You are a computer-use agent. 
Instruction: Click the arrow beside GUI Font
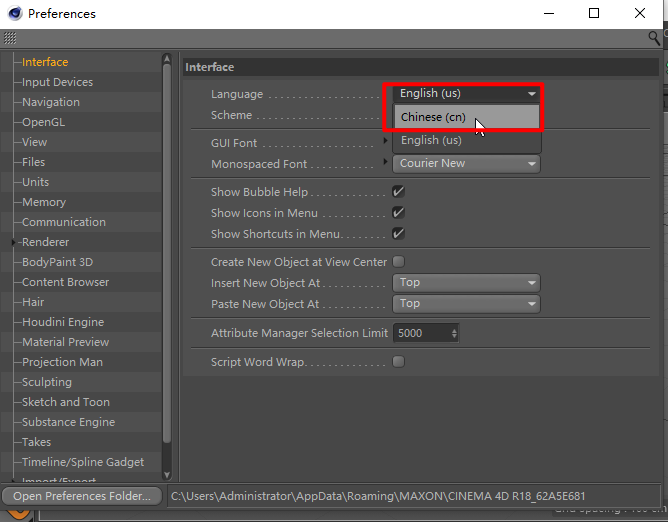[386, 142]
